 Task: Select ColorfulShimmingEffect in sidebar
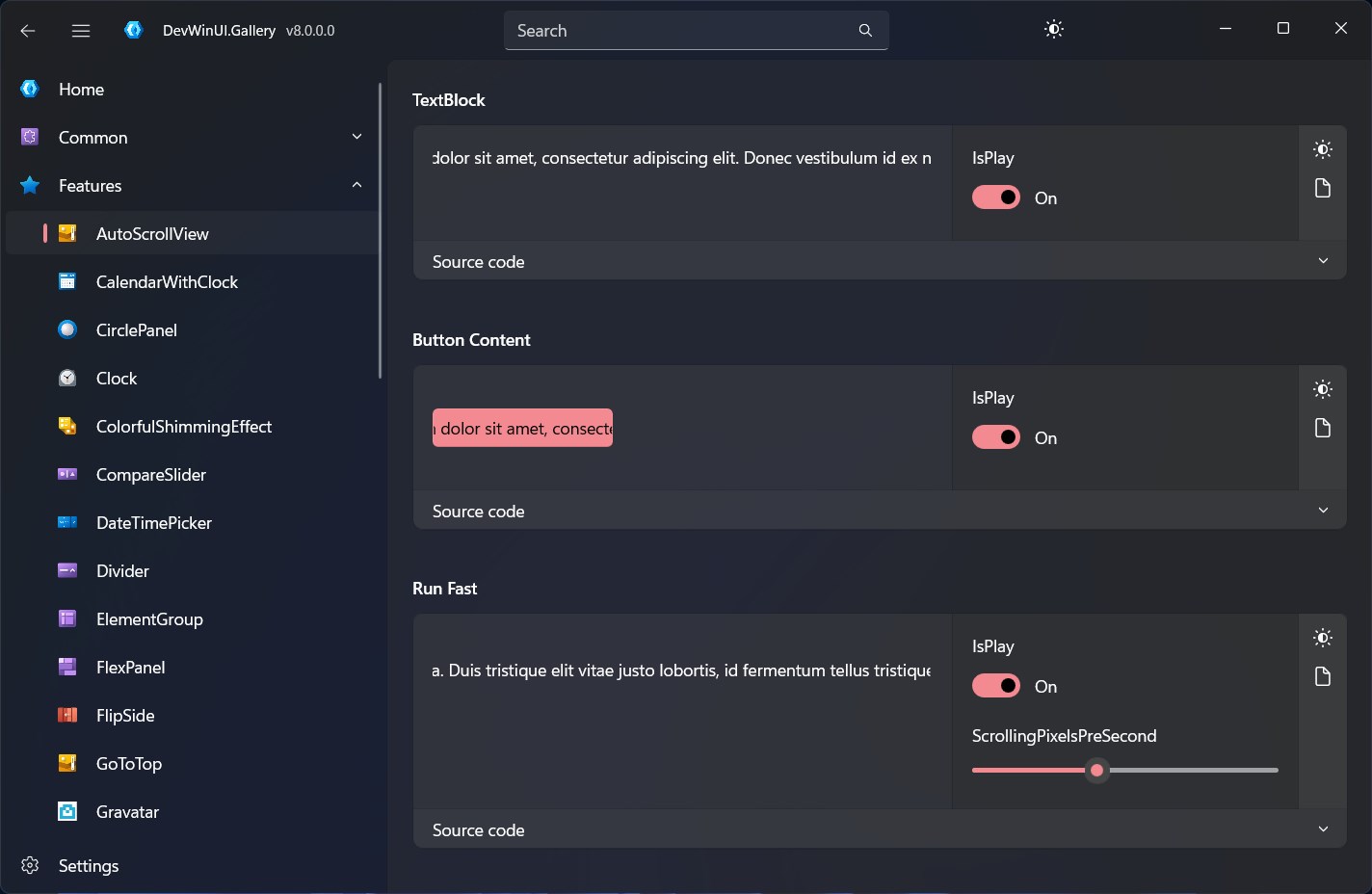click(183, 427)
